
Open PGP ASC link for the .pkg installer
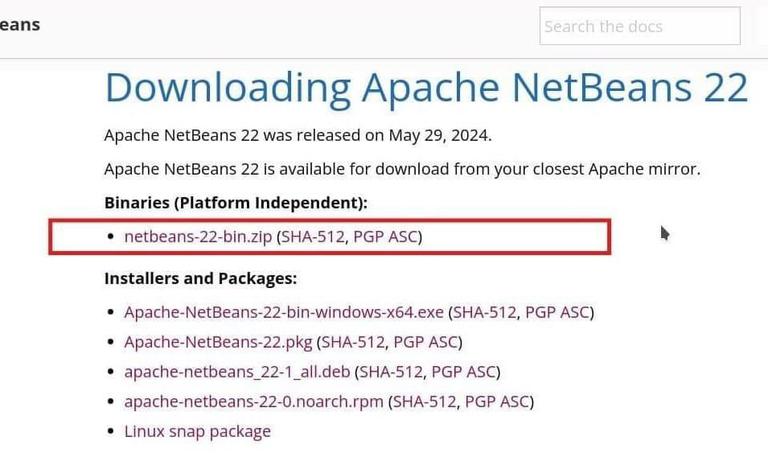(426, 342)
